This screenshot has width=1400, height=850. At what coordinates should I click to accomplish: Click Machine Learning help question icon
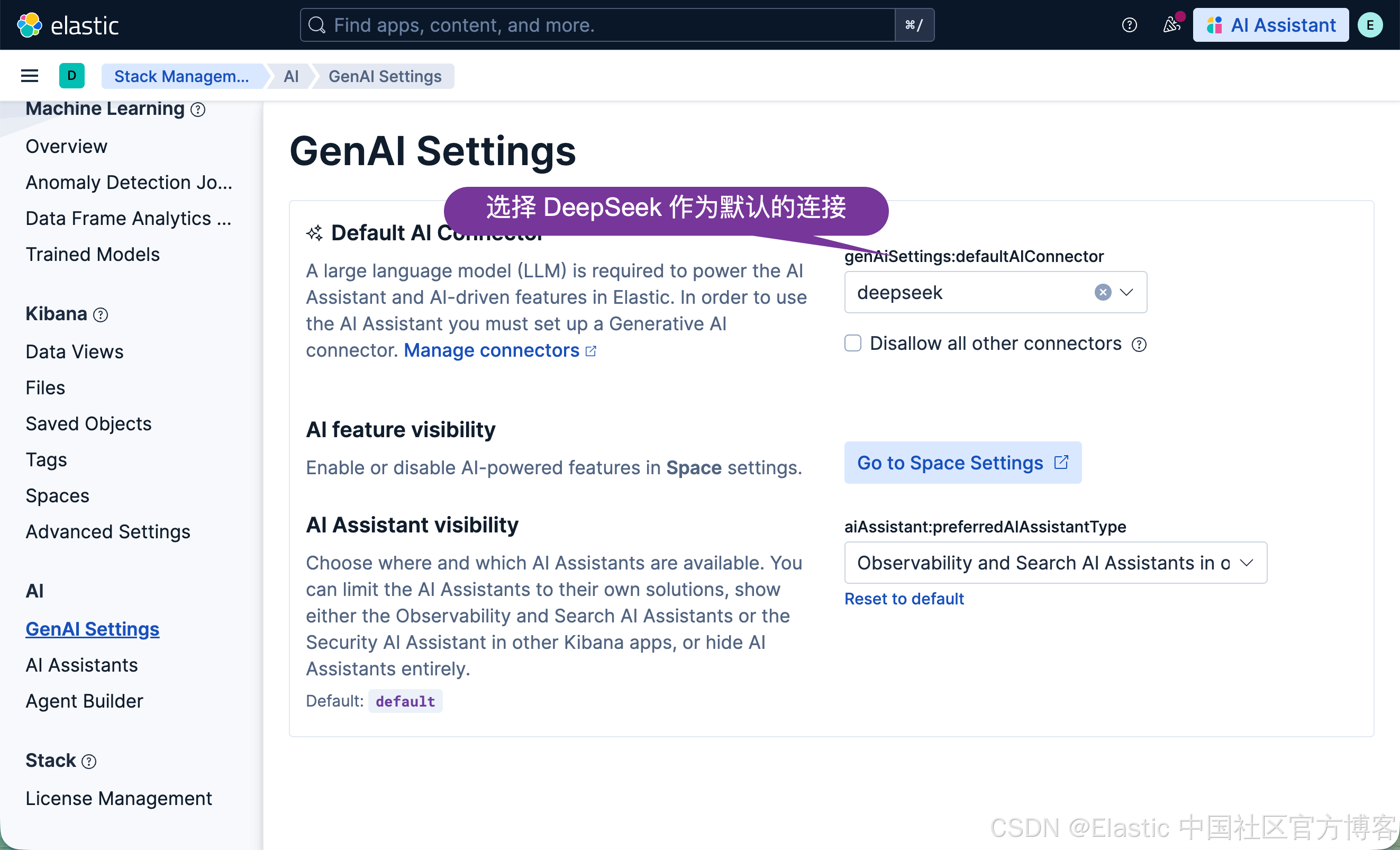198,109
